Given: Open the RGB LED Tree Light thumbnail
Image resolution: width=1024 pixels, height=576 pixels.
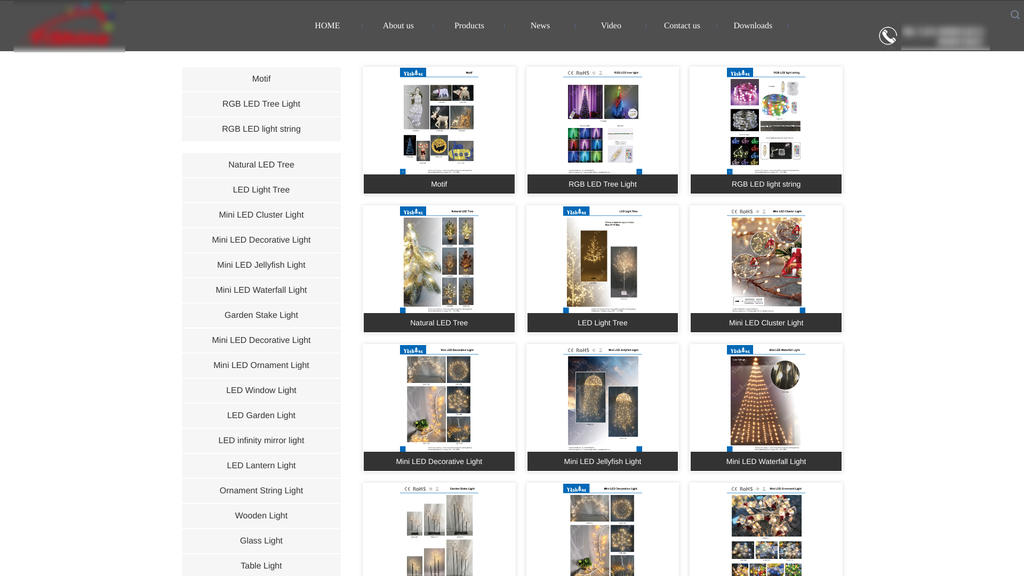Looking at the screenshot, I should 602,121.
